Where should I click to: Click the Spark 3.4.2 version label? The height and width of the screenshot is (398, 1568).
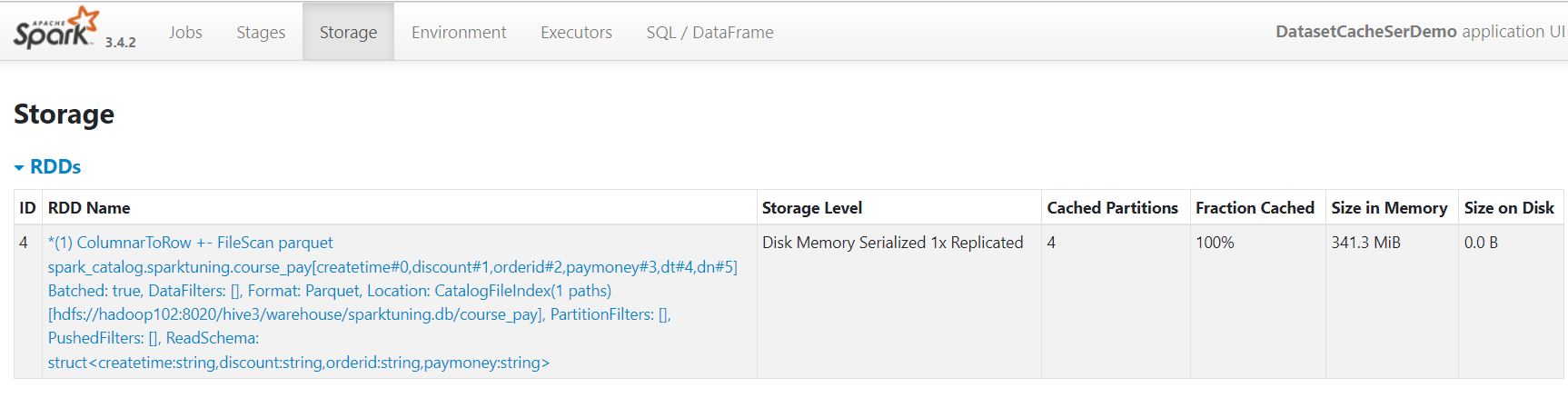tap(120, 42)
